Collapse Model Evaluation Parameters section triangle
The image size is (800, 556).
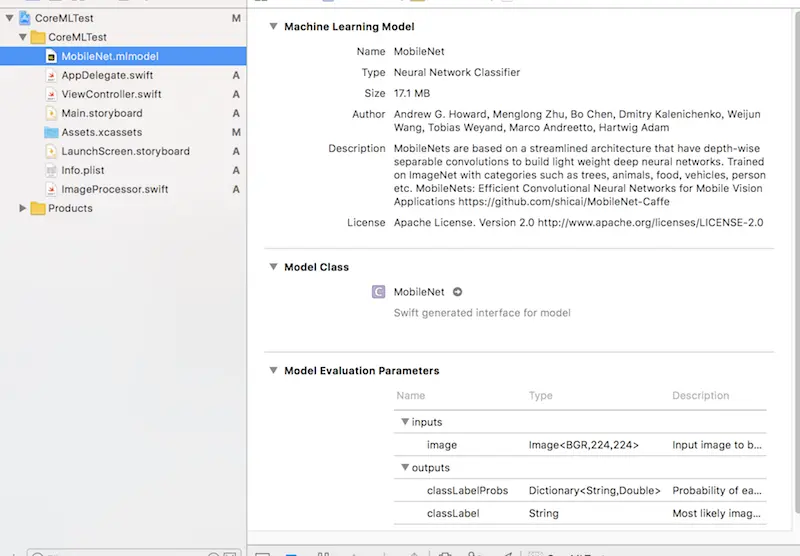coord(273,370)
